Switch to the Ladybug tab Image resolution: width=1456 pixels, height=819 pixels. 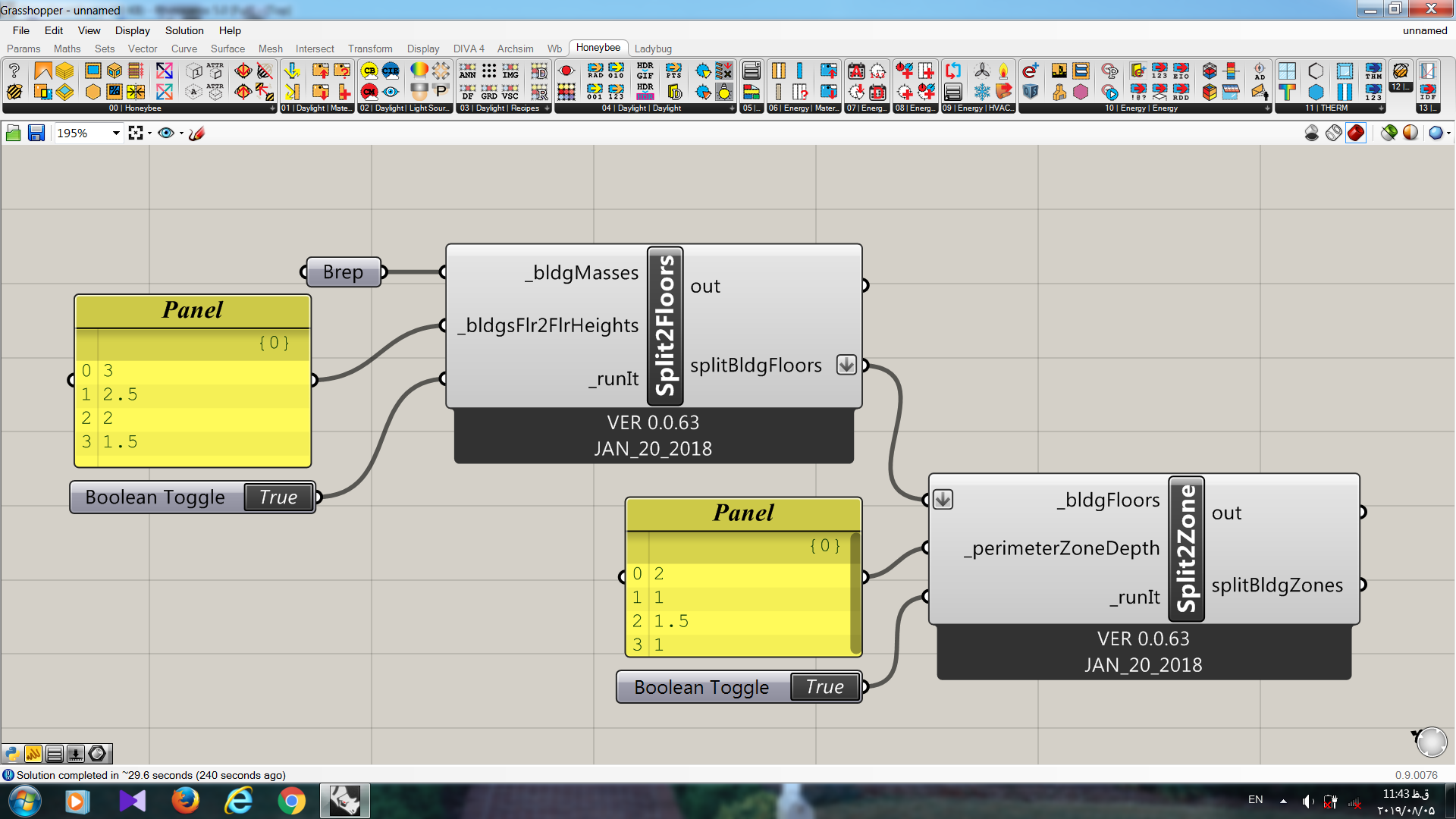click(653, 49)
